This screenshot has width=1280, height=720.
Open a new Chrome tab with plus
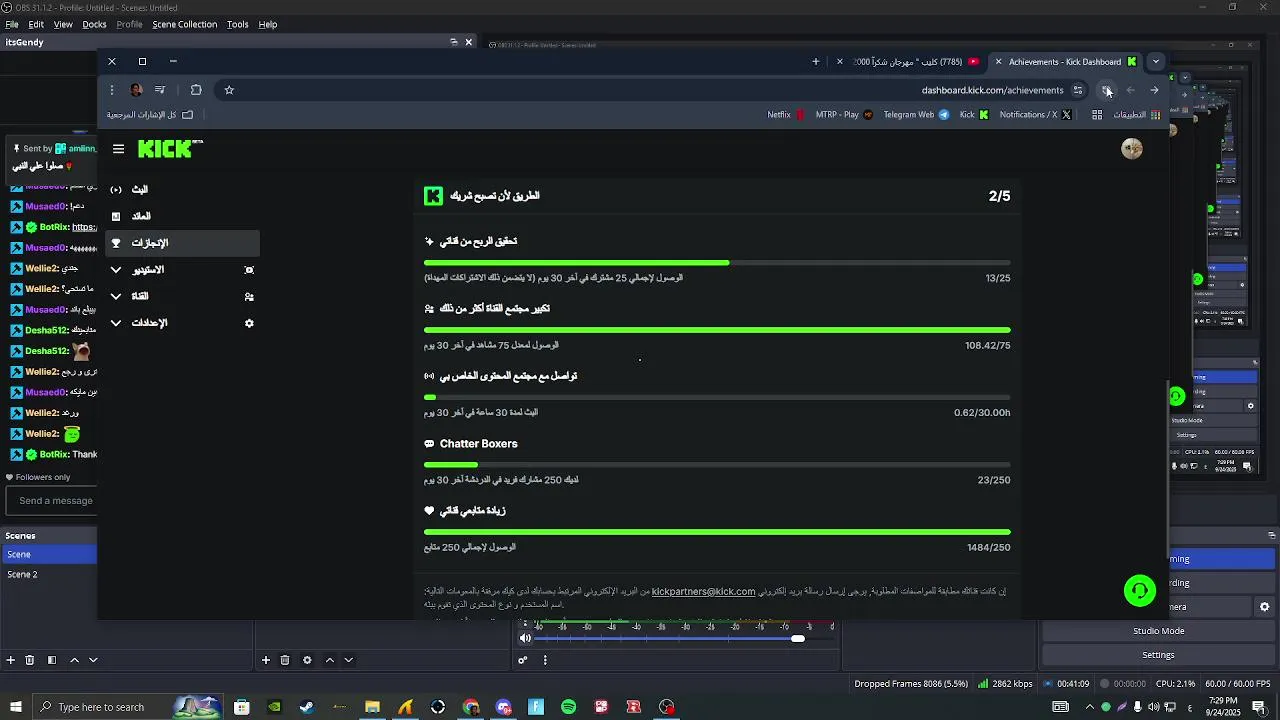point(816,62)
